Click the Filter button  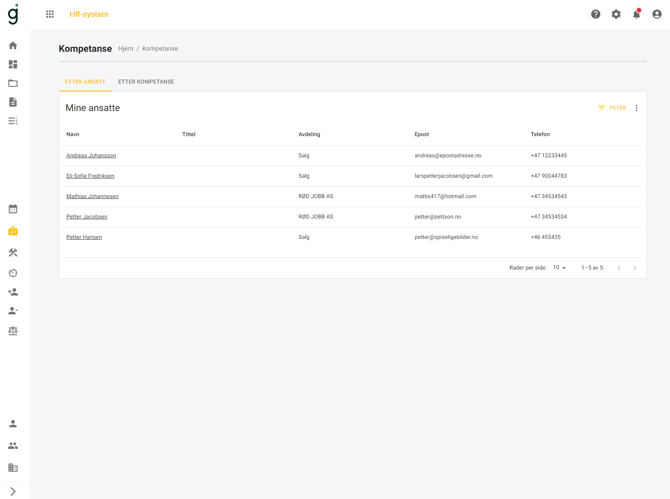pos(612,108)
